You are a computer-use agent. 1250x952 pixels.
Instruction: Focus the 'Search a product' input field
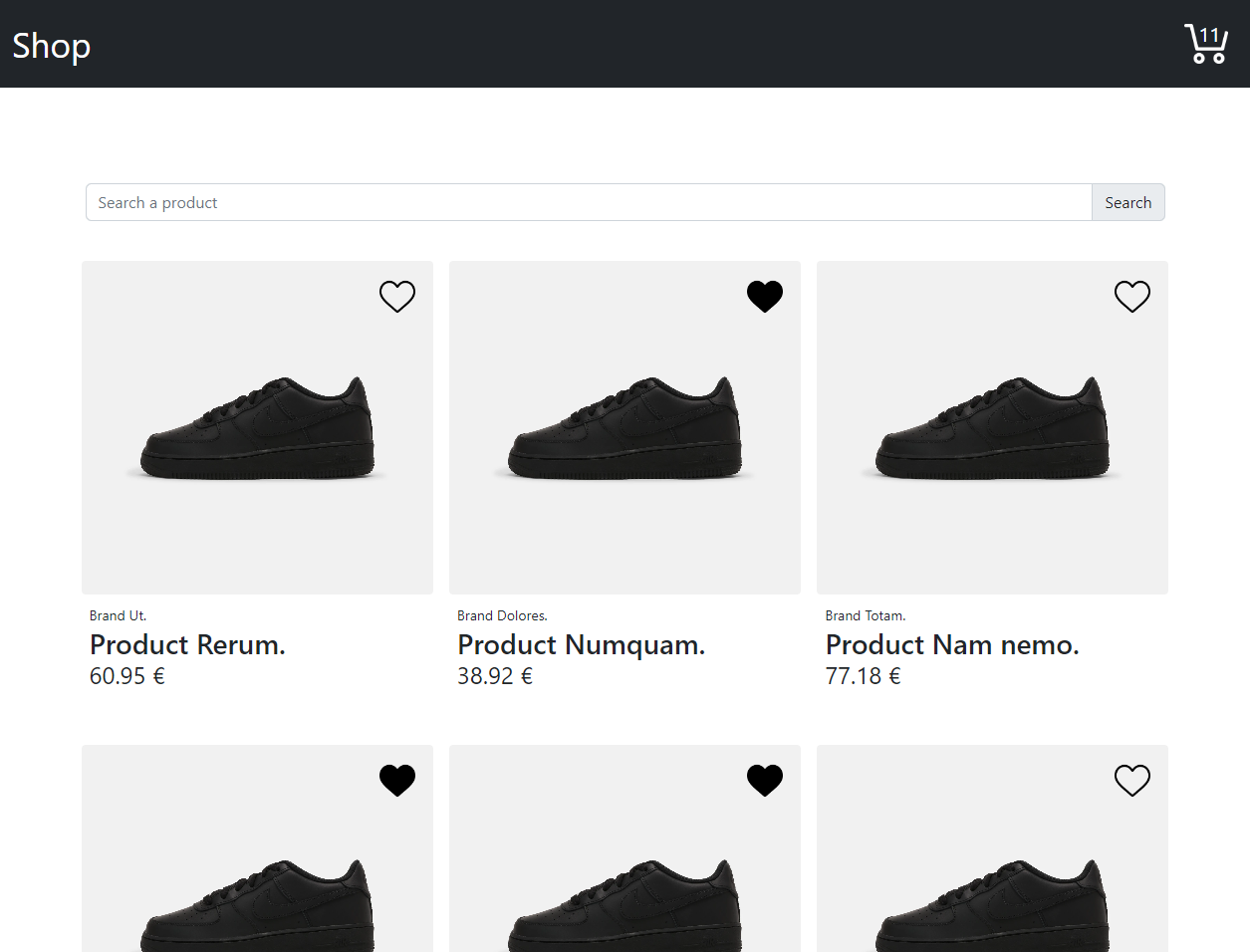coord(588,202)
